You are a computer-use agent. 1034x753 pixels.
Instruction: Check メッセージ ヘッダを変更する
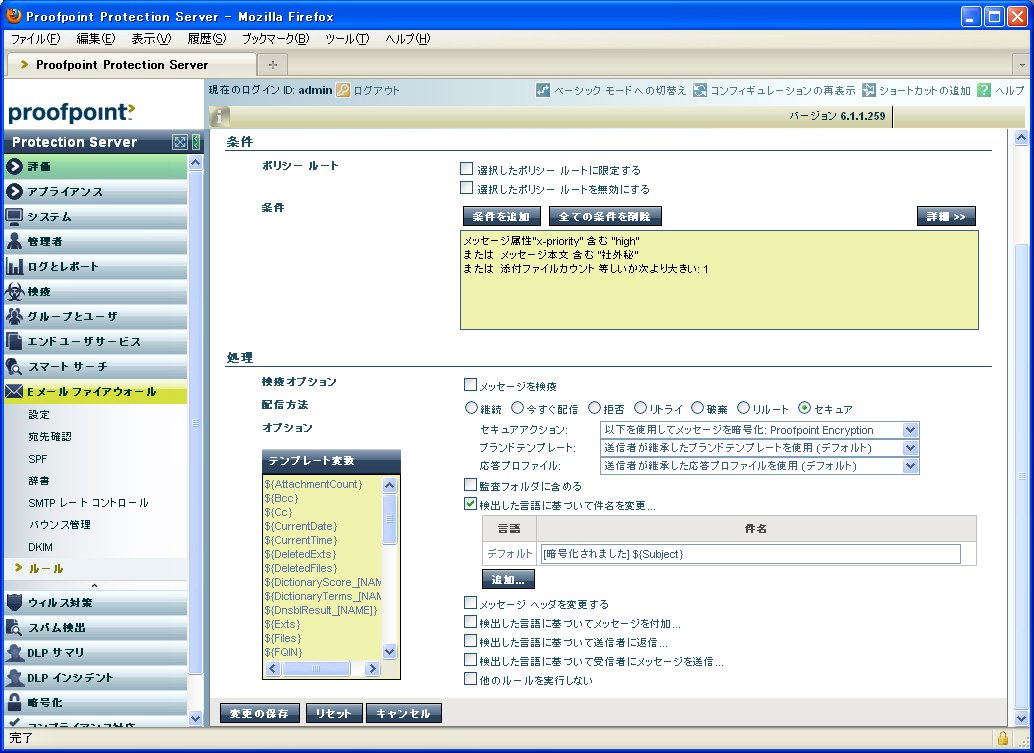470,602
